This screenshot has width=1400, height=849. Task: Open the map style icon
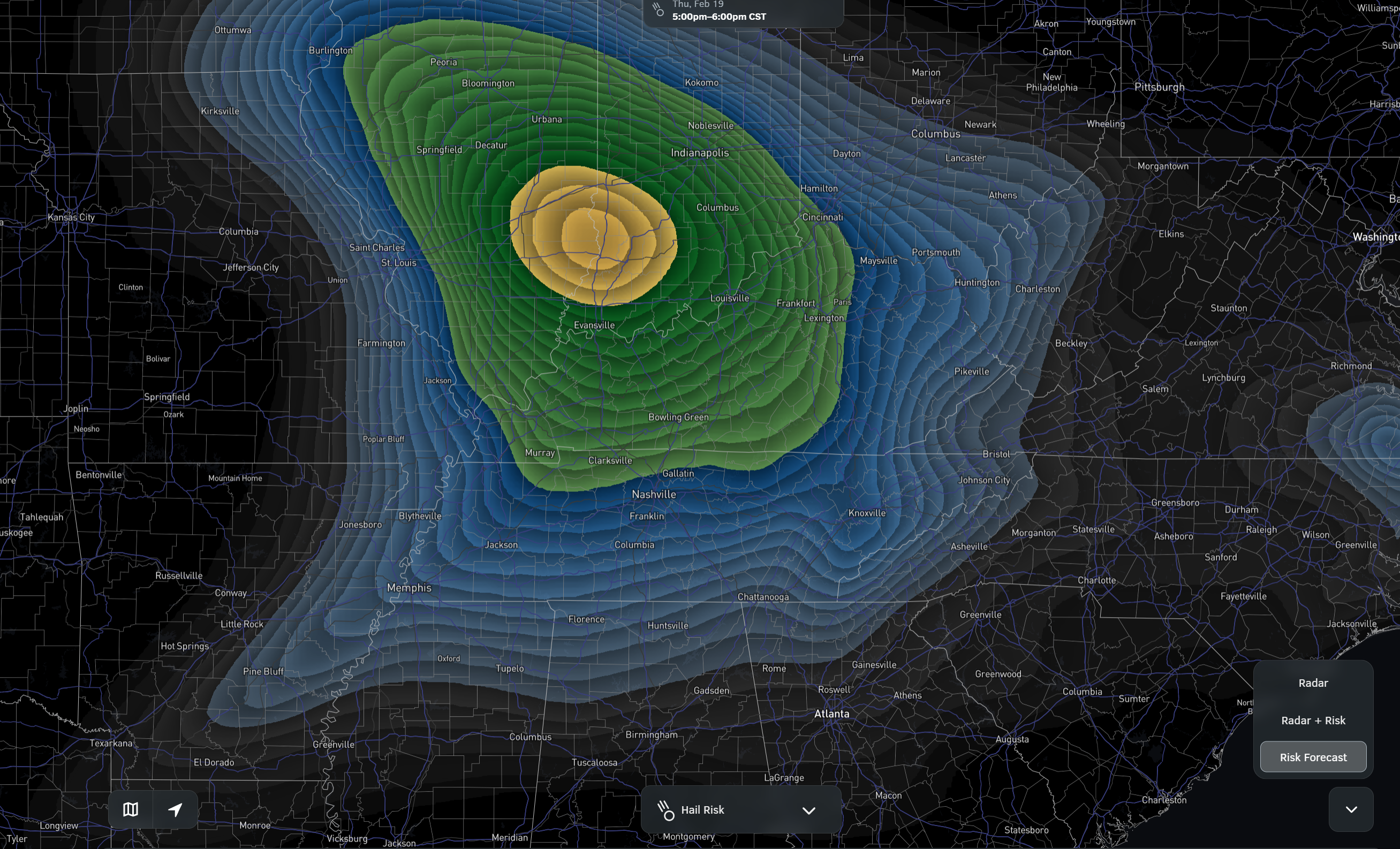pos(131,809)
